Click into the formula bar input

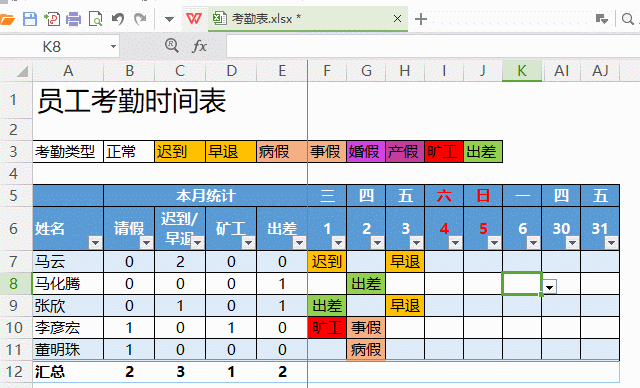coord(433,46)
